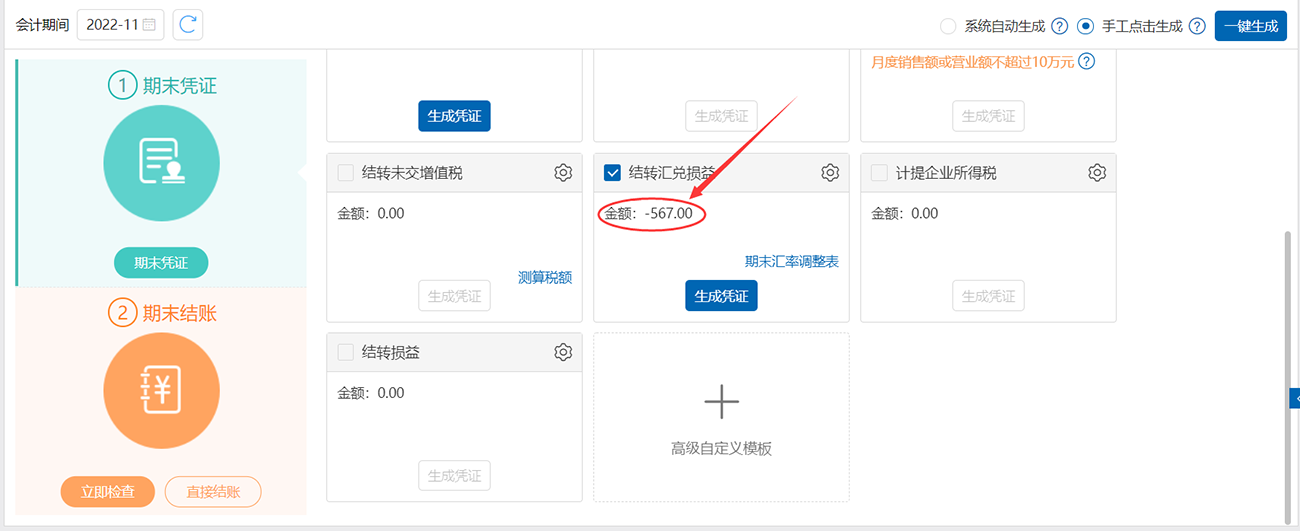
Task: Click the 立即检查 button
Action: [108, 492]
